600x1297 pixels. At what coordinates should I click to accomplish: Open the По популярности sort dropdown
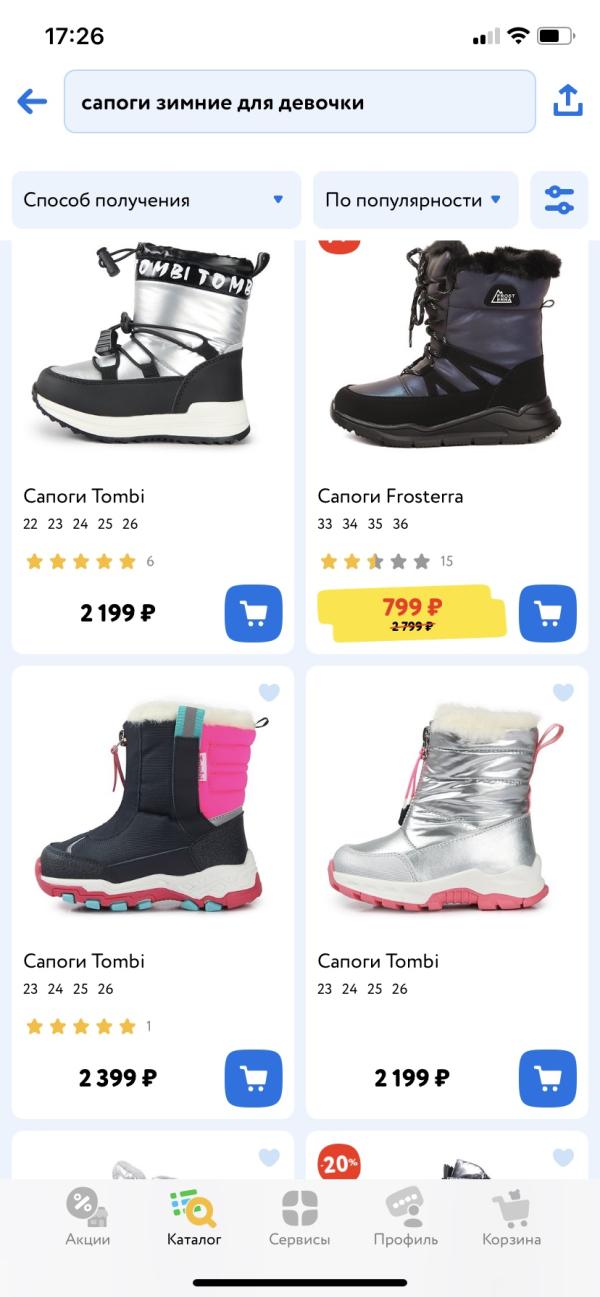click(416, 200)
